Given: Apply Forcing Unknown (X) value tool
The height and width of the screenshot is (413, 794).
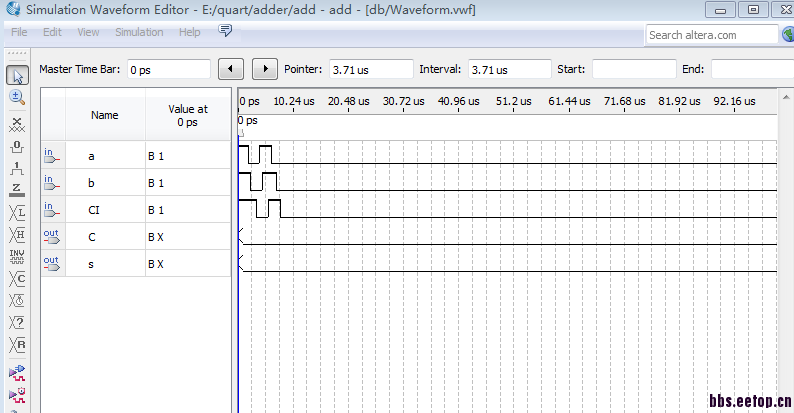Looking at the screenshot, I should [17, 125].
